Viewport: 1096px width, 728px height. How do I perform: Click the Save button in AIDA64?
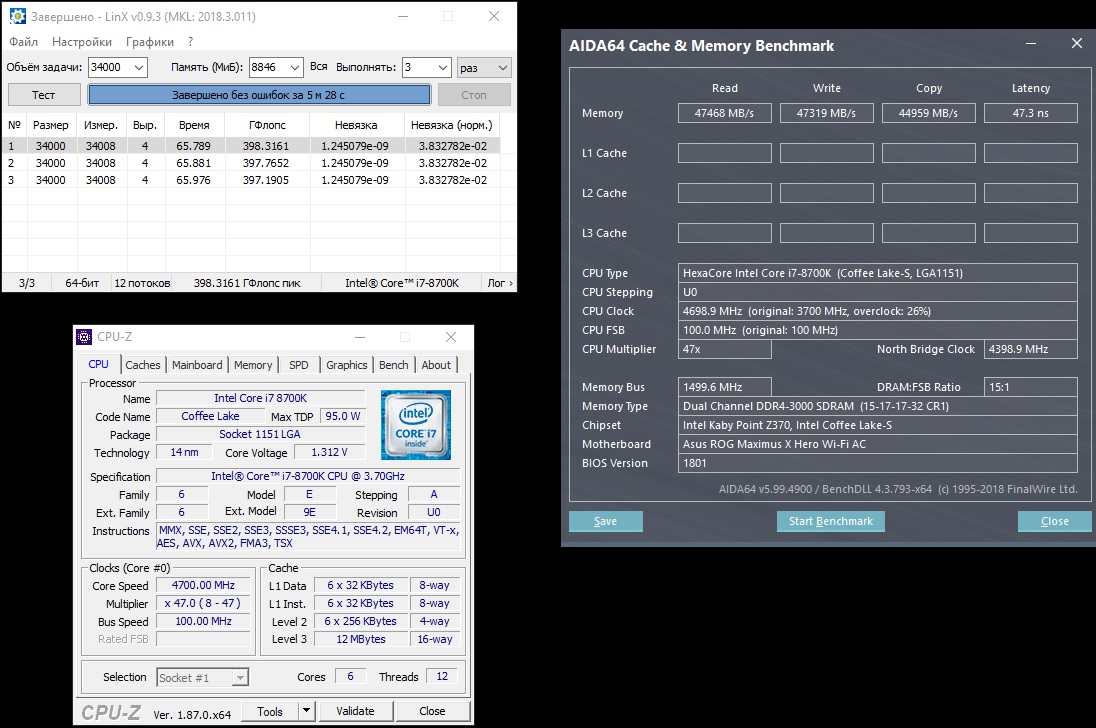point(605,521)
